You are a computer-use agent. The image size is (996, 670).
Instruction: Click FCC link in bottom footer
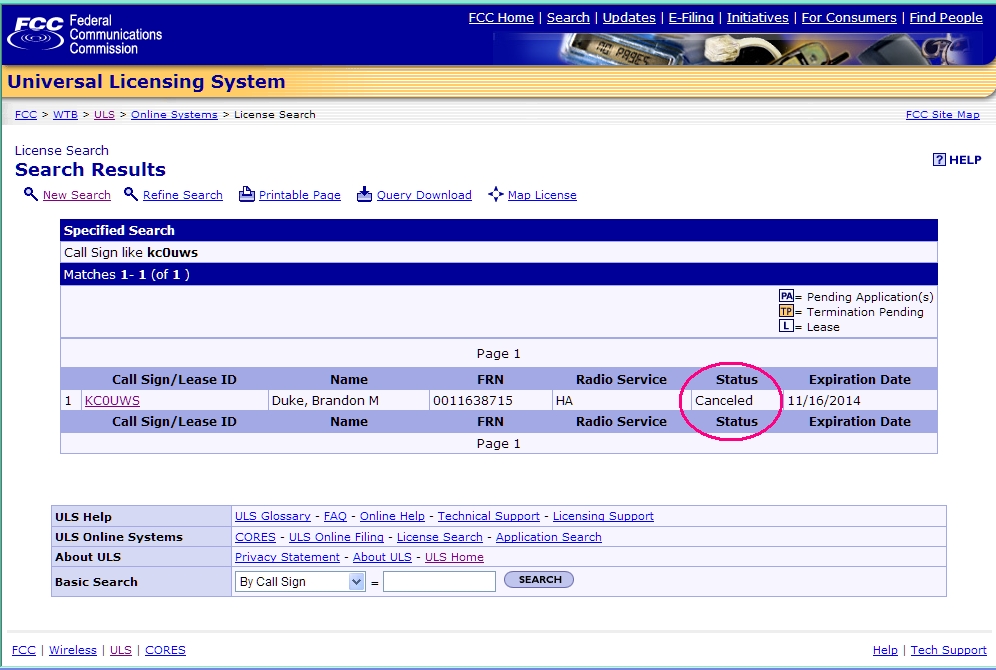pyautogui.click(x=24, y=650)
